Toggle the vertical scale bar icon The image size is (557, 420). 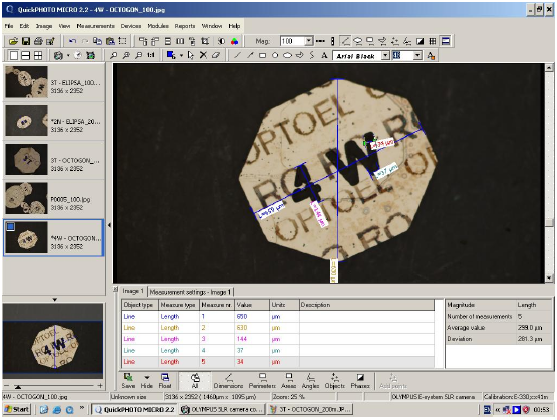click(332, 41)
